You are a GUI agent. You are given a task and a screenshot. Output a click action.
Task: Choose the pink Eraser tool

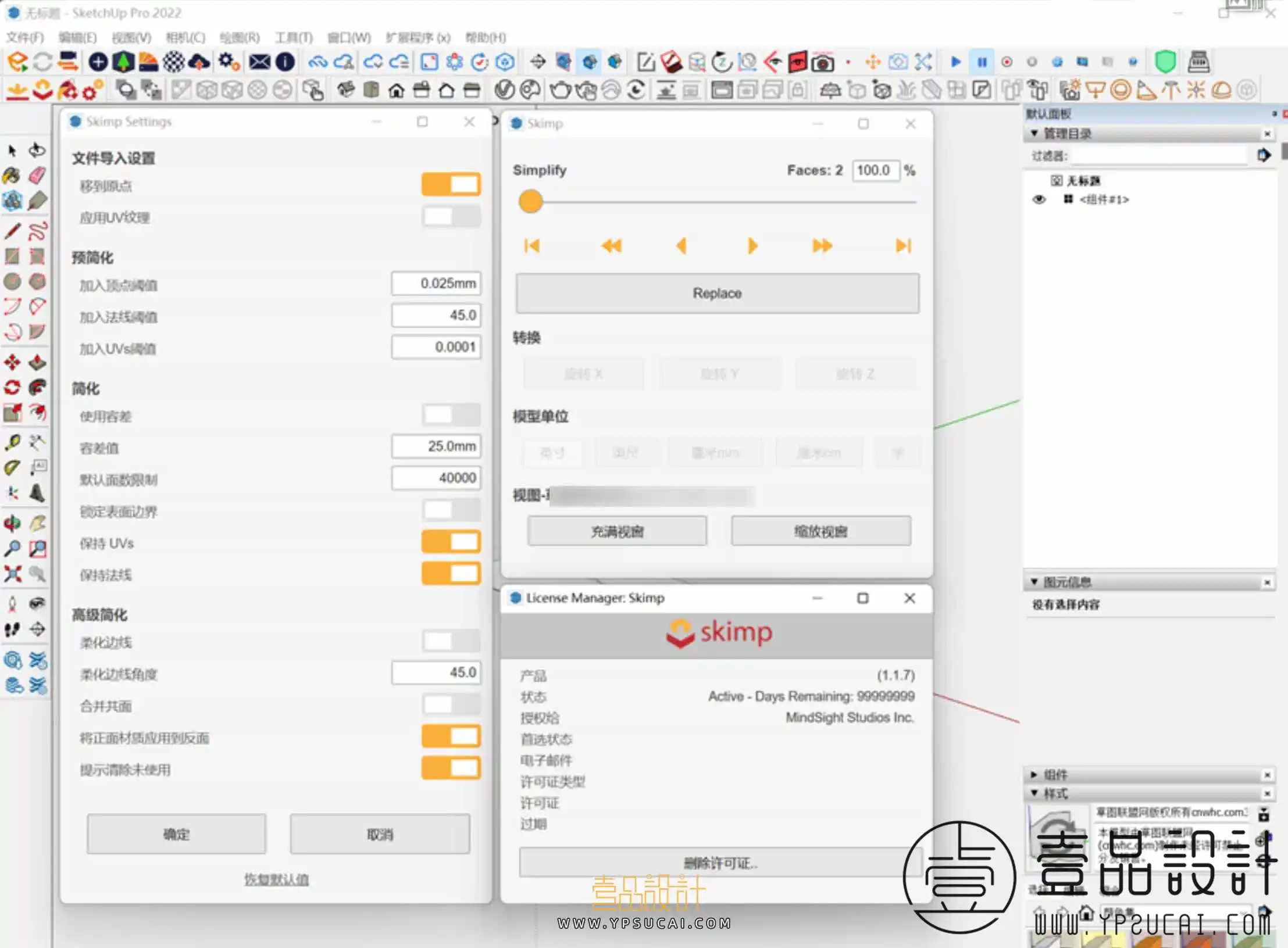tap(37, 176)
